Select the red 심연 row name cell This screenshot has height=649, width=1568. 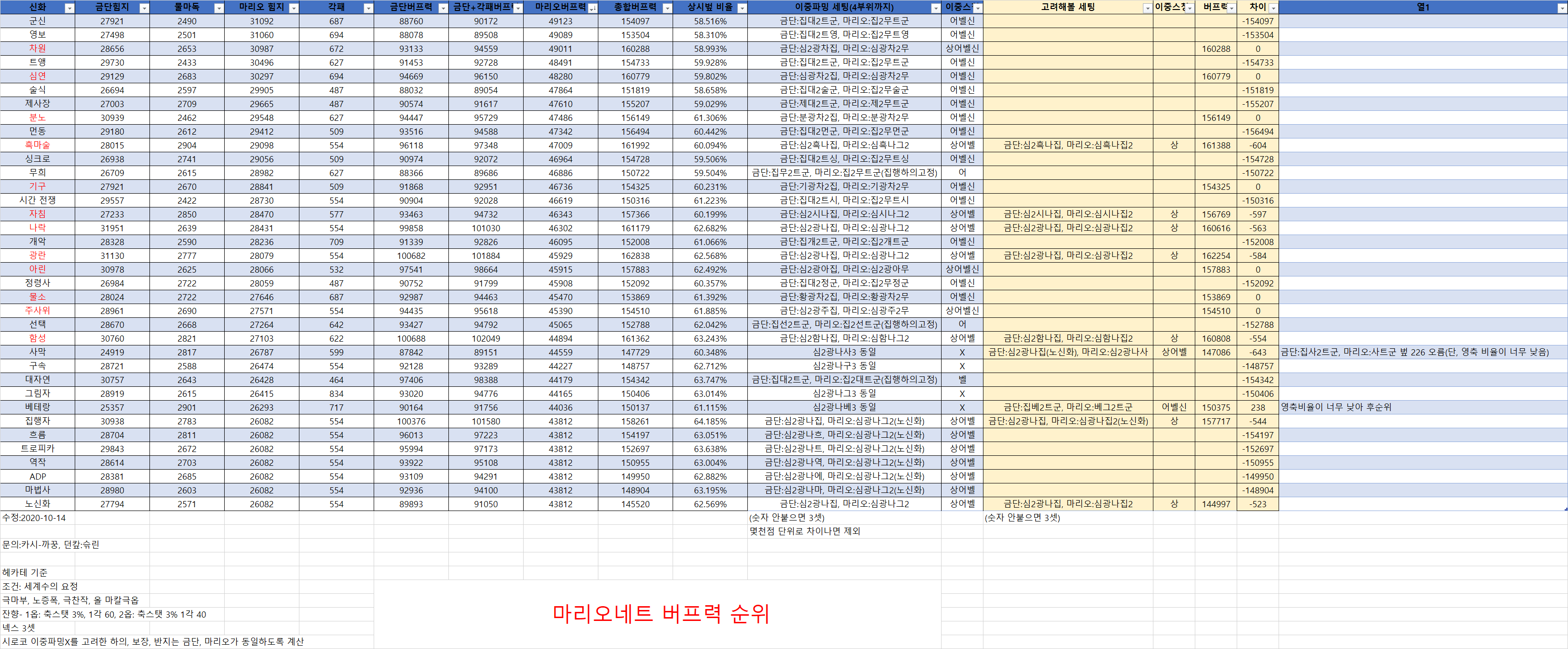click(38, 76)
